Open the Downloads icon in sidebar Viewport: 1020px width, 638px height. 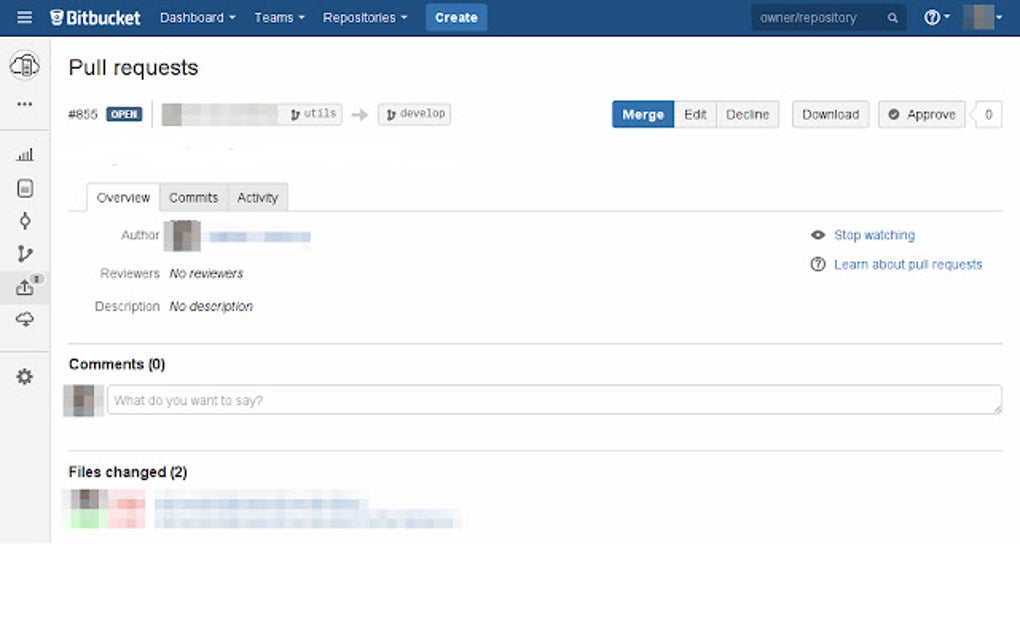[x=25, y=320]
